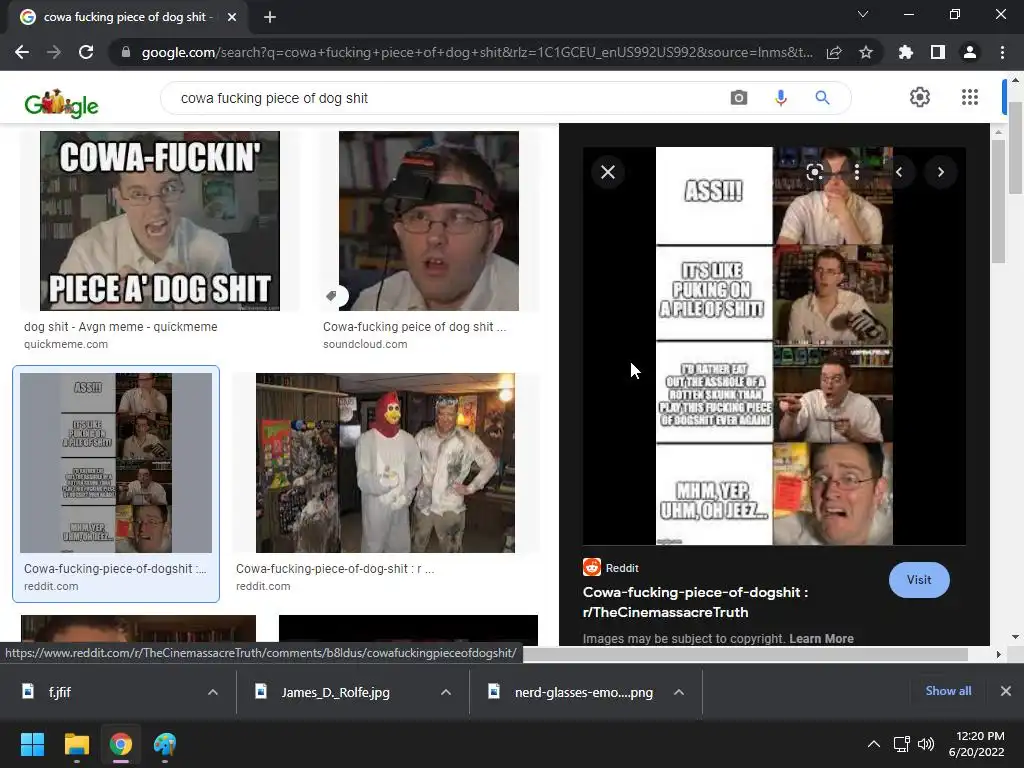The width and height of the screenshot is (1024, 768).
Task: Start voice search microphone icon
Action: point(780,98)
